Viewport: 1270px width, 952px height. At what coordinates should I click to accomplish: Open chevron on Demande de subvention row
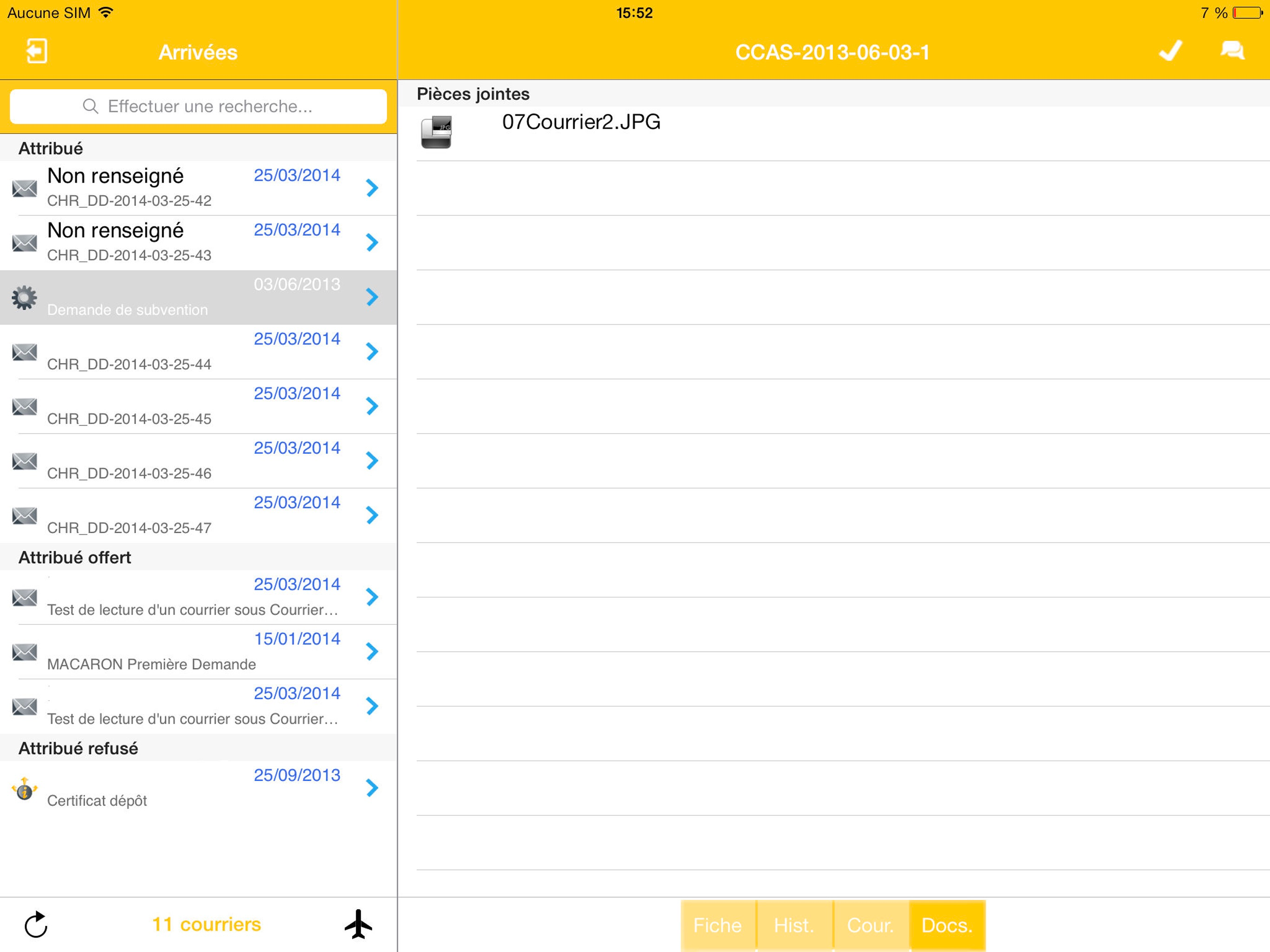(372, 297)
